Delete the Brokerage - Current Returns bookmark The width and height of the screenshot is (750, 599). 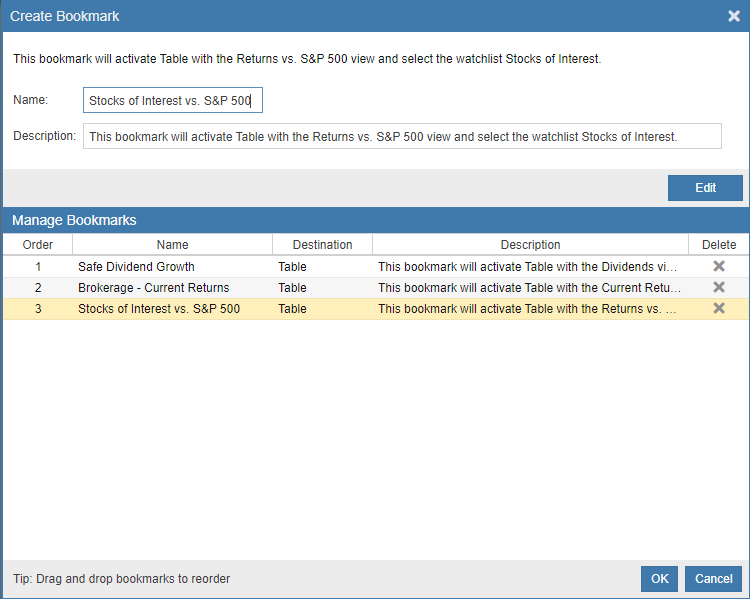pos(718,287)
